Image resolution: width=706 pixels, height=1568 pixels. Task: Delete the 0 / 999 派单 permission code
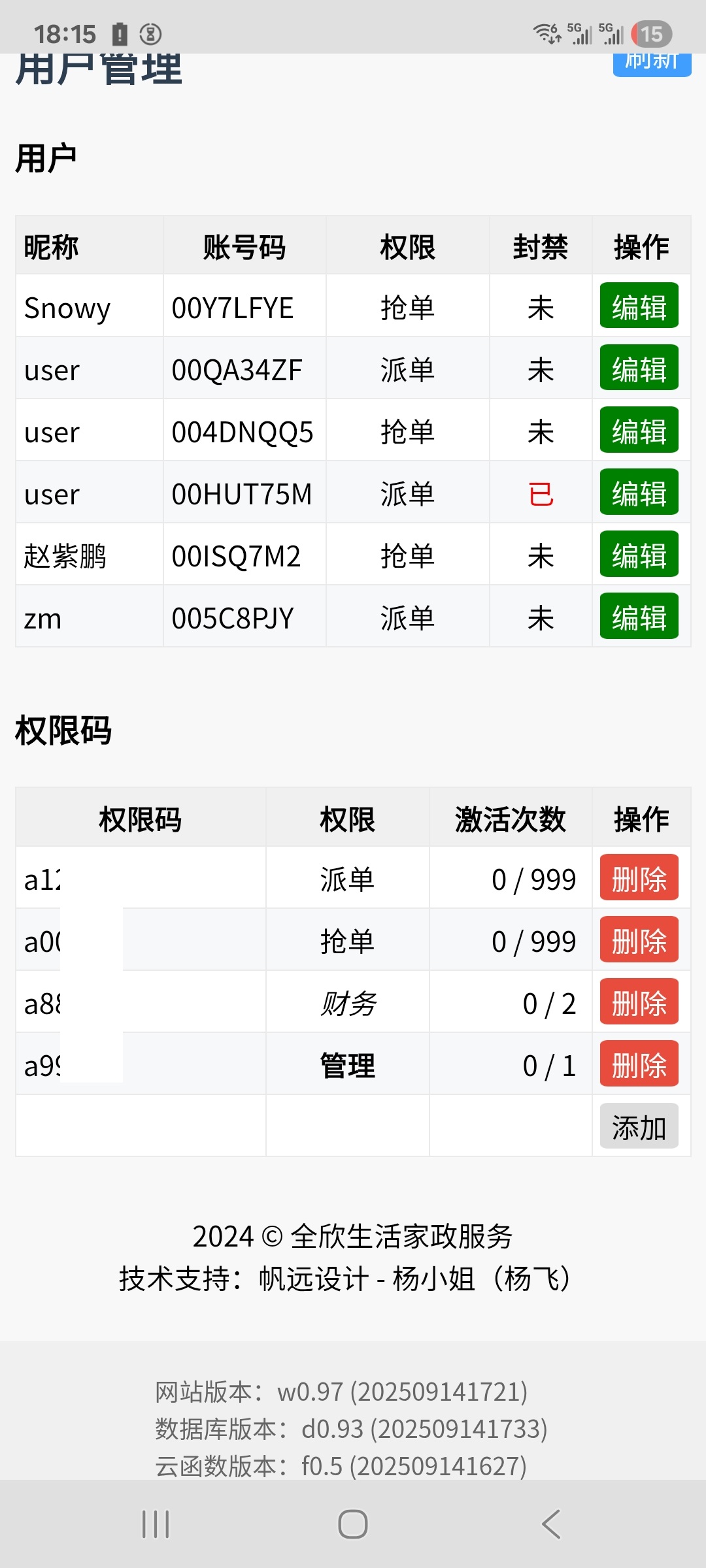[x=639, y=877]
